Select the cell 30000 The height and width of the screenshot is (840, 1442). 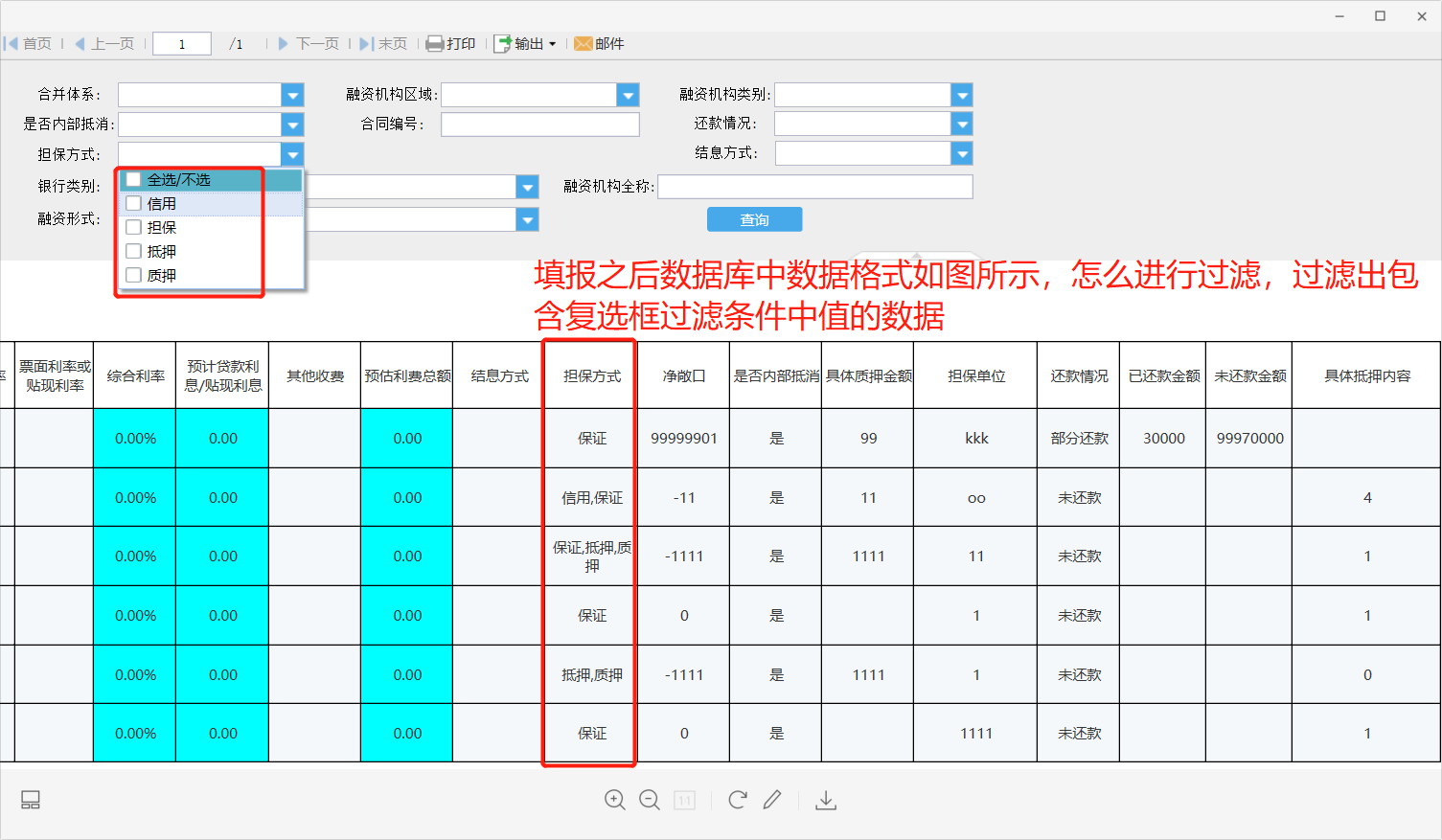coord(1163,438)
